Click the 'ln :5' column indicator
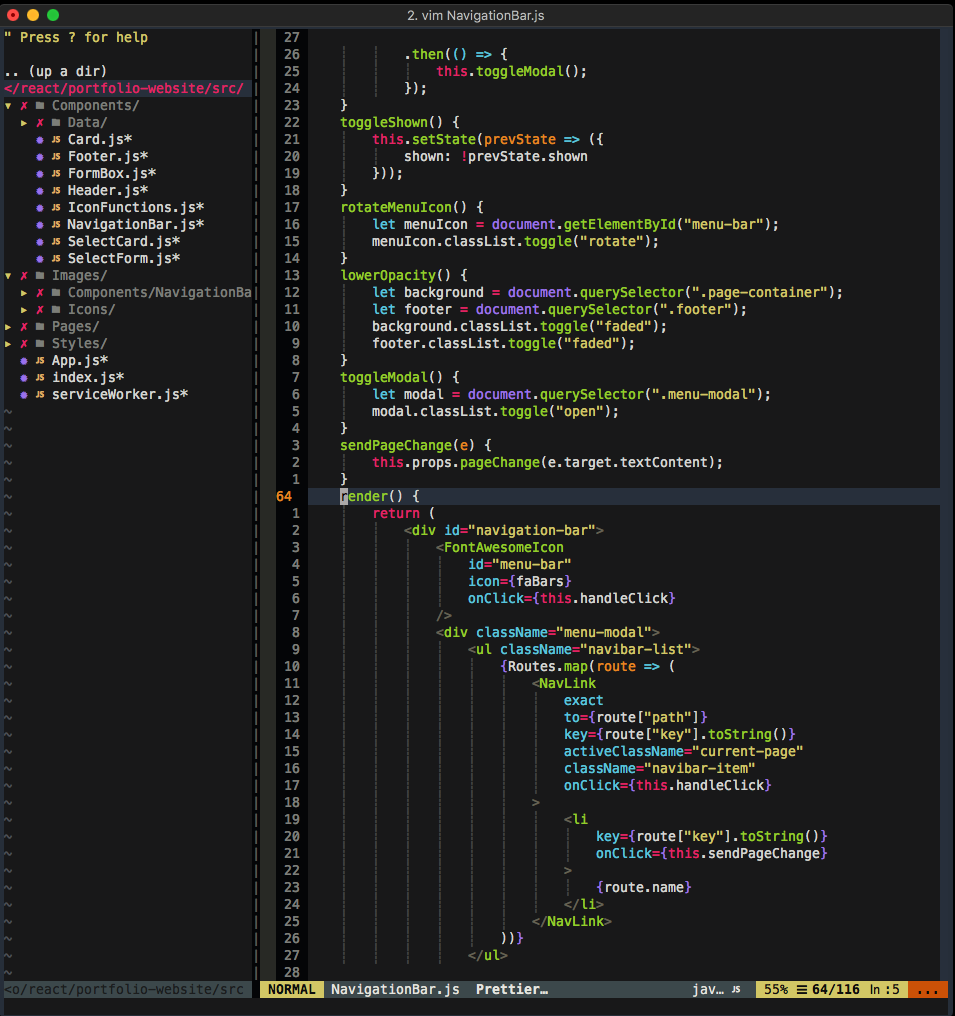The image size is (955, 1016). click(884, 989)
